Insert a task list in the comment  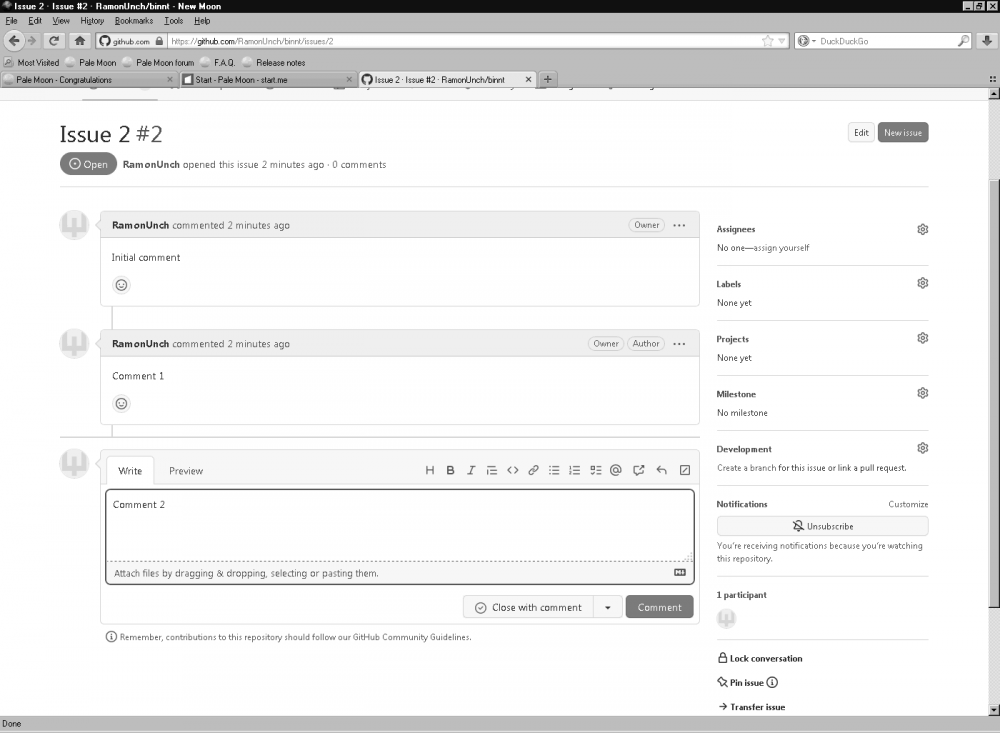pyautogui.click(x=596, y=470)
